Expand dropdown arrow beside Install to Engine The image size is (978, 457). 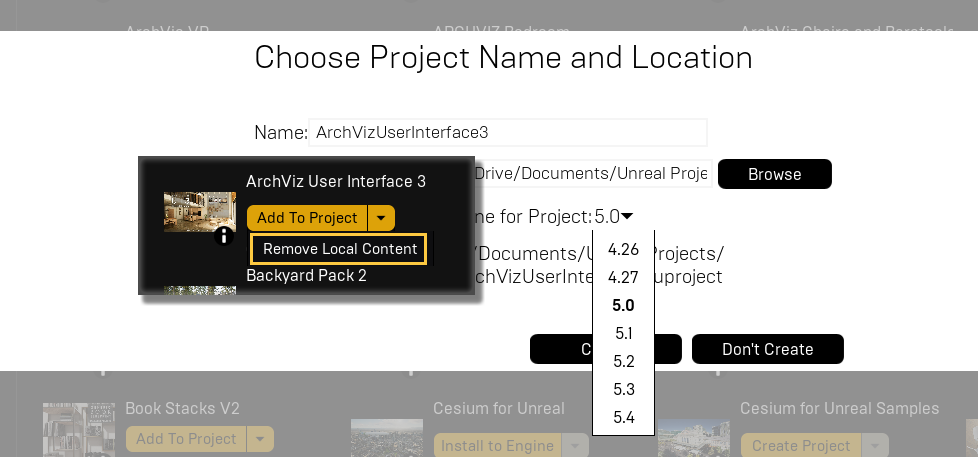point(575,446)
